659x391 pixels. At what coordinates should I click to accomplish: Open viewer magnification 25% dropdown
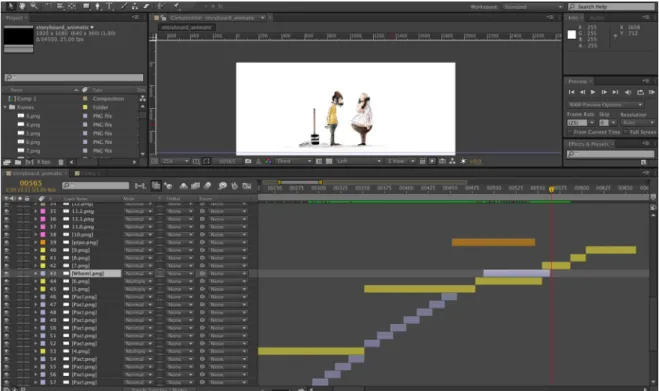pyautogui.click(x=175, y=161)
